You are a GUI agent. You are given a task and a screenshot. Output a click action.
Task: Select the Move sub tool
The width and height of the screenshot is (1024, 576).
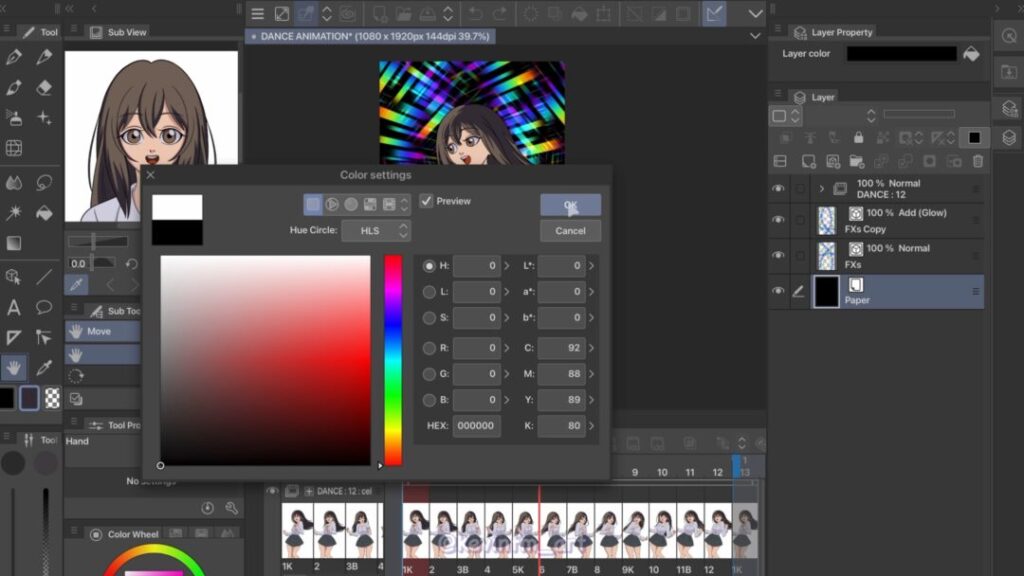(103, 332)
